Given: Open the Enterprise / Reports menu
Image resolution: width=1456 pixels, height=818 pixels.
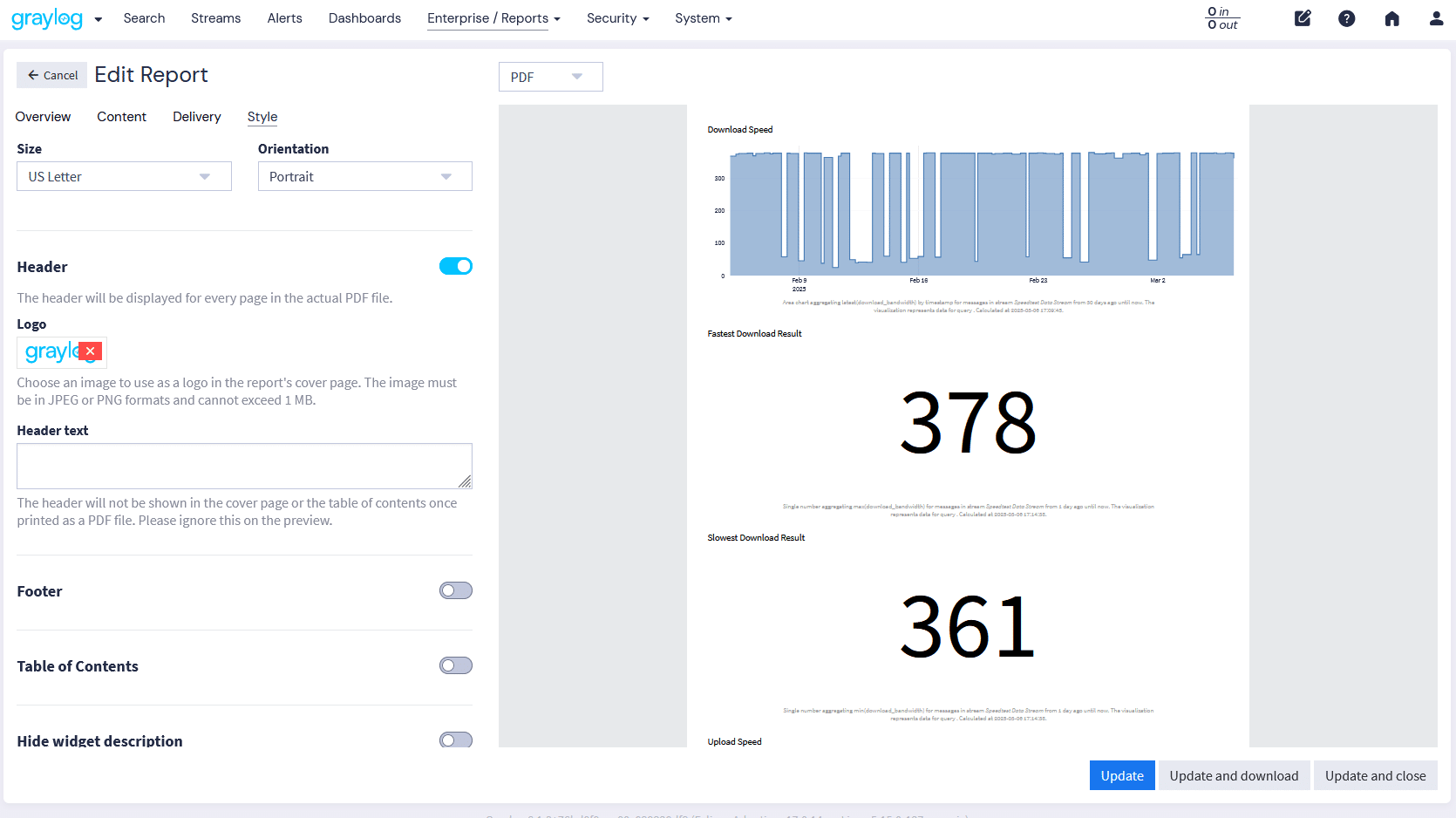Looking at the screenshot, I should coord(493,18).
